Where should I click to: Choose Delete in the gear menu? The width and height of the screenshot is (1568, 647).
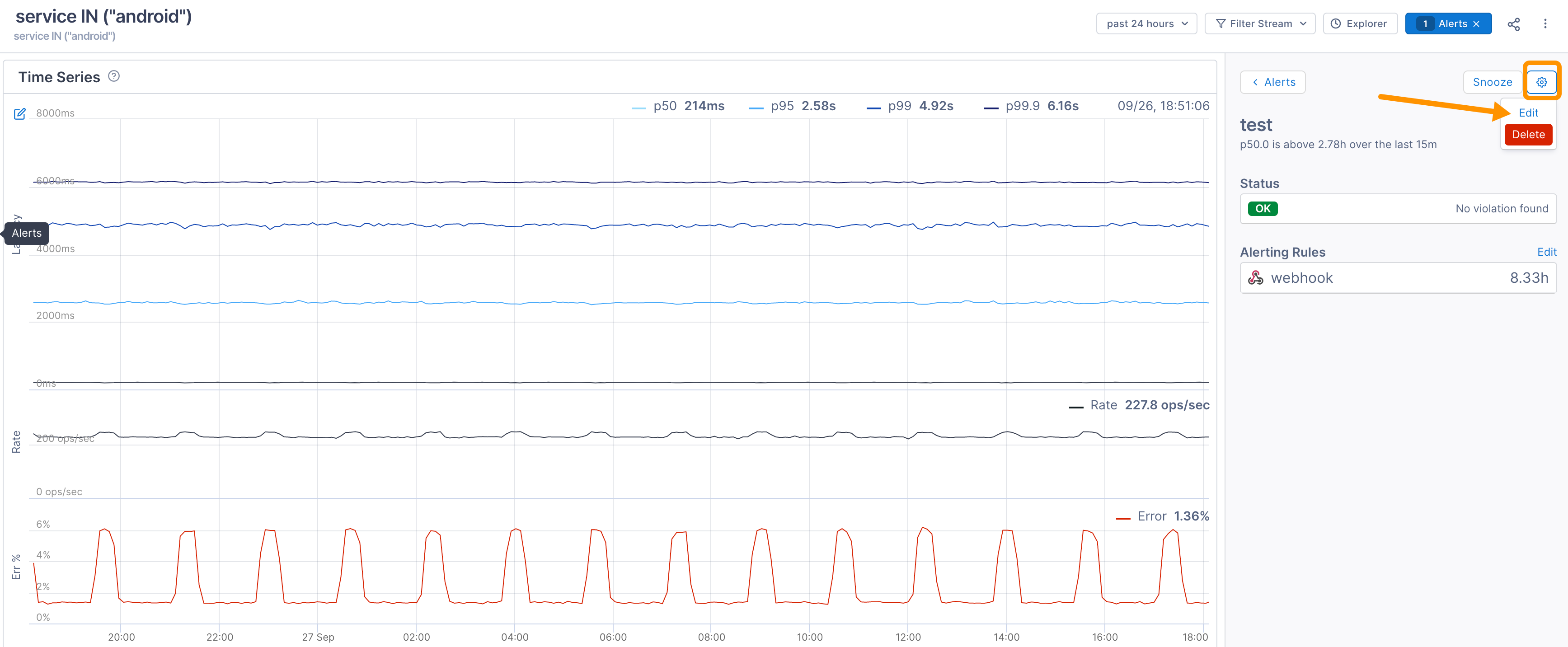[x=1528, y=135]
